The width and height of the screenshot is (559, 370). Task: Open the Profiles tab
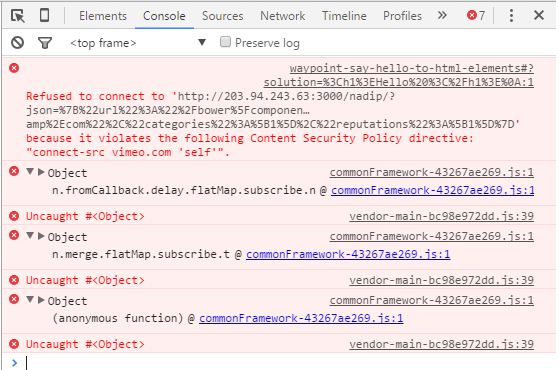tap(402, 16)
